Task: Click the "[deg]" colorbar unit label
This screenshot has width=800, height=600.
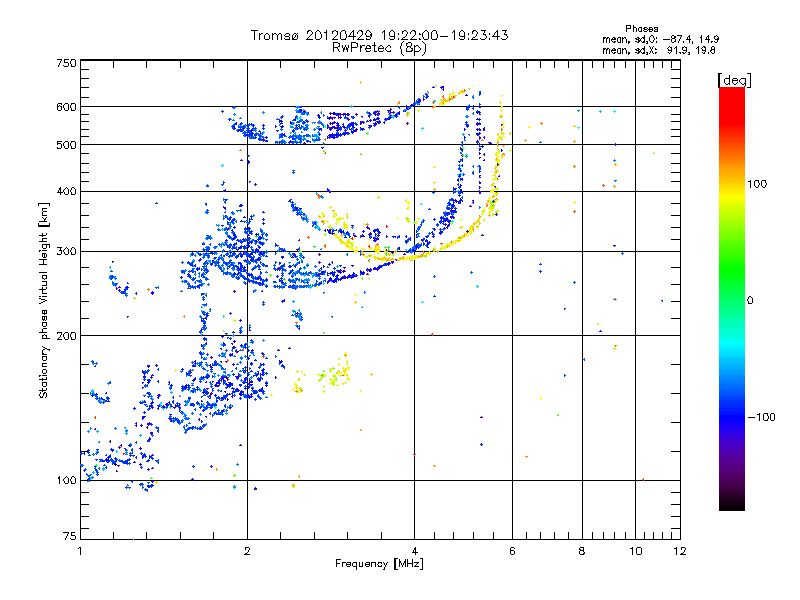Action: point(734,80)
